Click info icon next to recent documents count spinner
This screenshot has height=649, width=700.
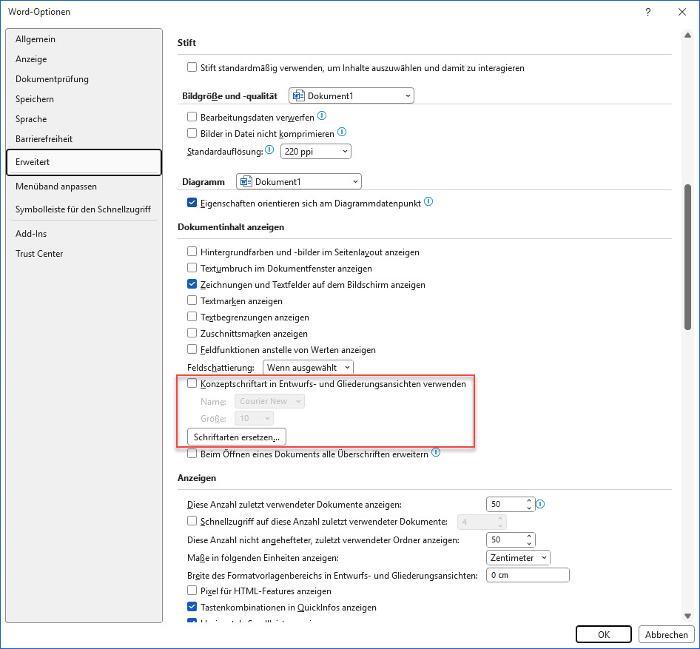click(x=540, y=504)
